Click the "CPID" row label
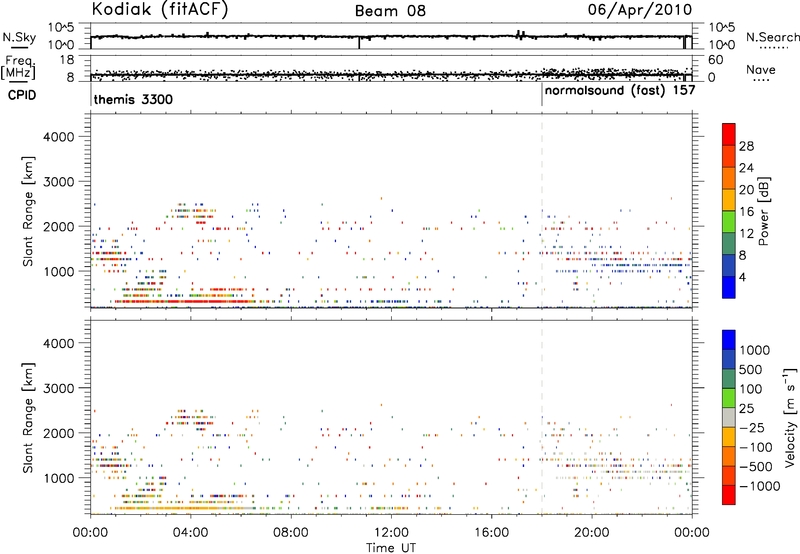The height and width of the screenshot is (554, 800). (22, 95)
